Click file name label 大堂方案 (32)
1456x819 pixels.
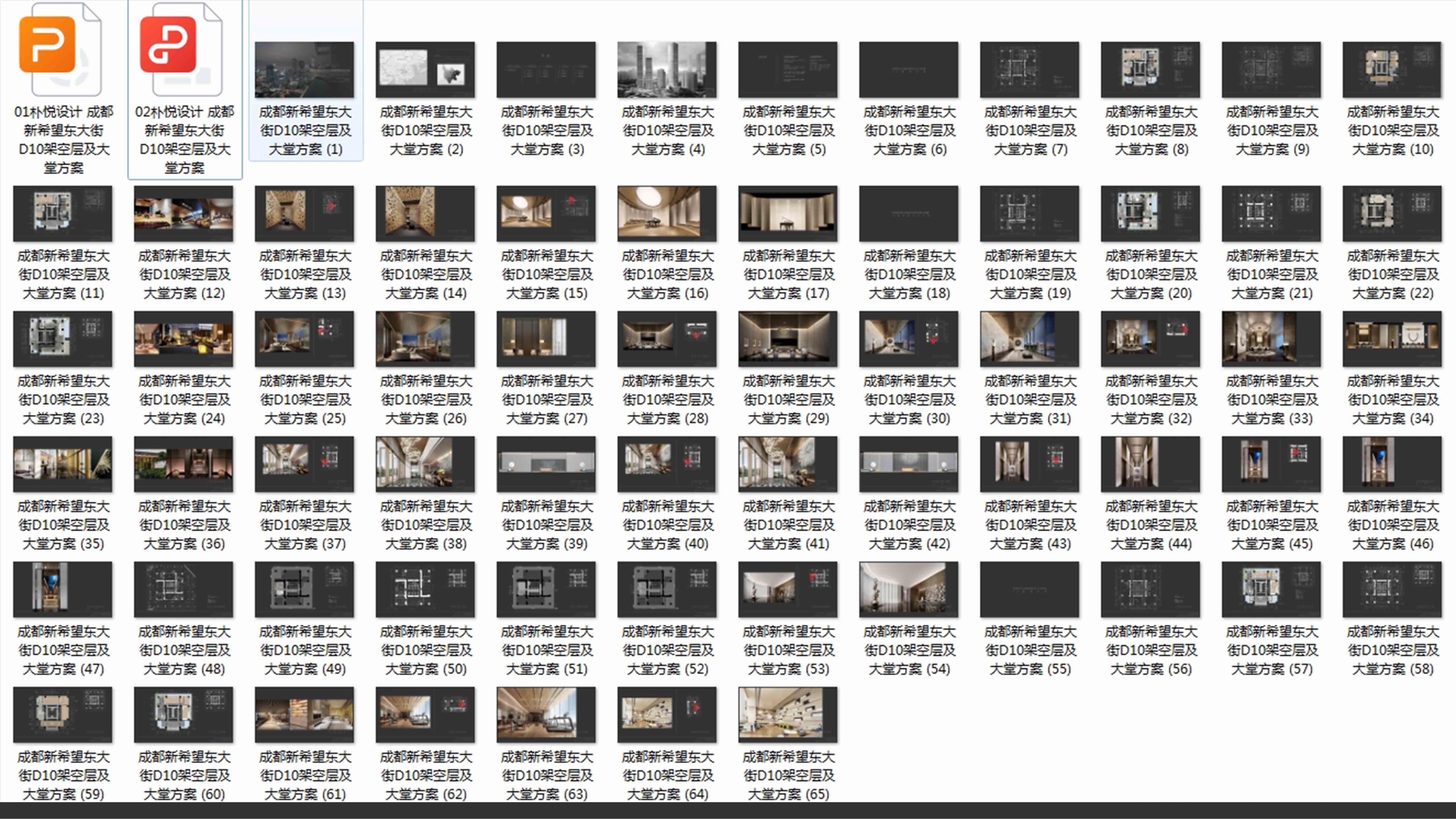coord(1151,400)
